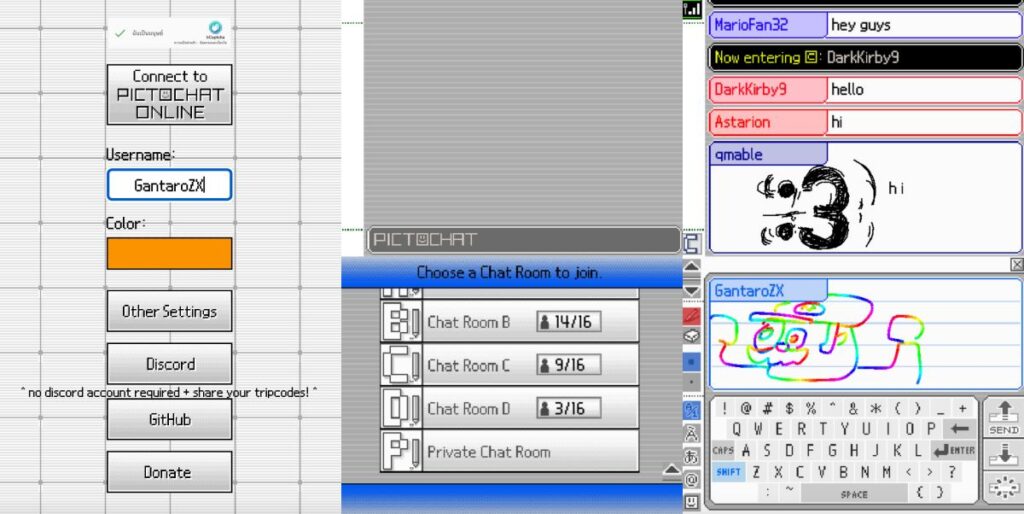Choose the thick pen size
The width and height of the screenshot is (1024, 514).
pyautogui.click(x=692, y=361)
